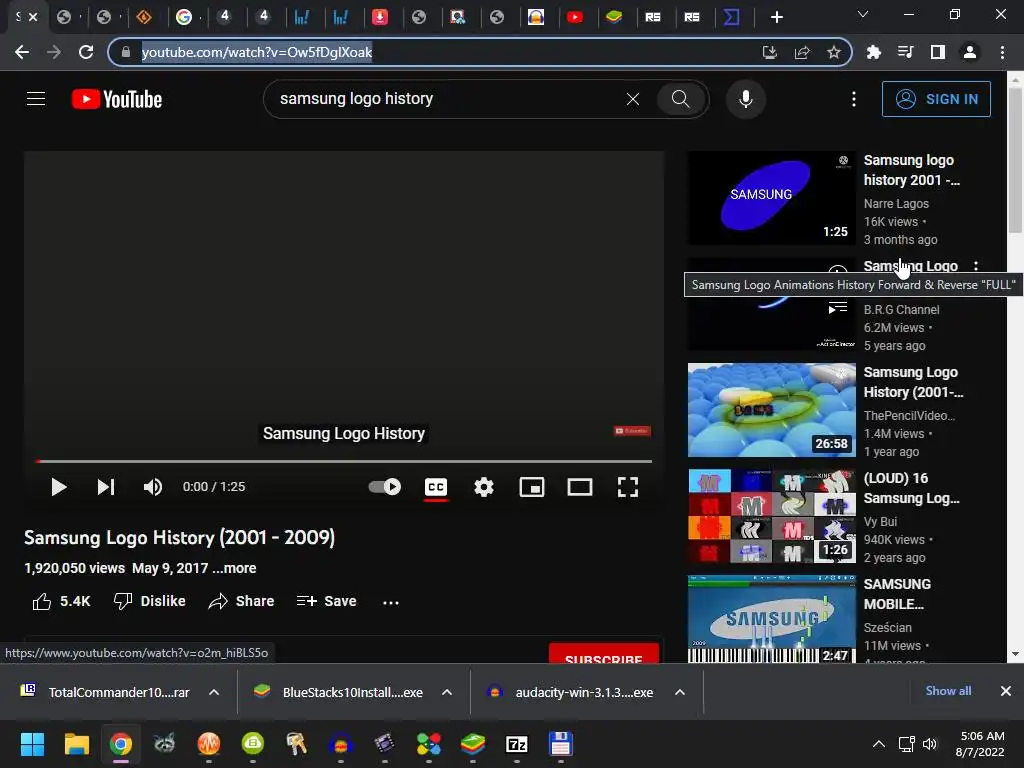Open Chrome three-dot menu
Screen dimensions: 1024x768
1002,52
